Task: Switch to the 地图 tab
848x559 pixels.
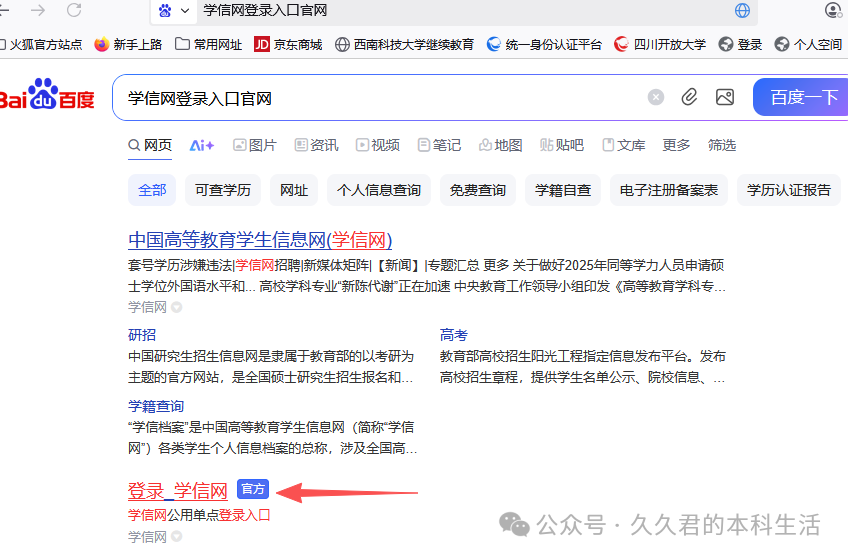Action: pyautogui.click(x=500, y=145)
